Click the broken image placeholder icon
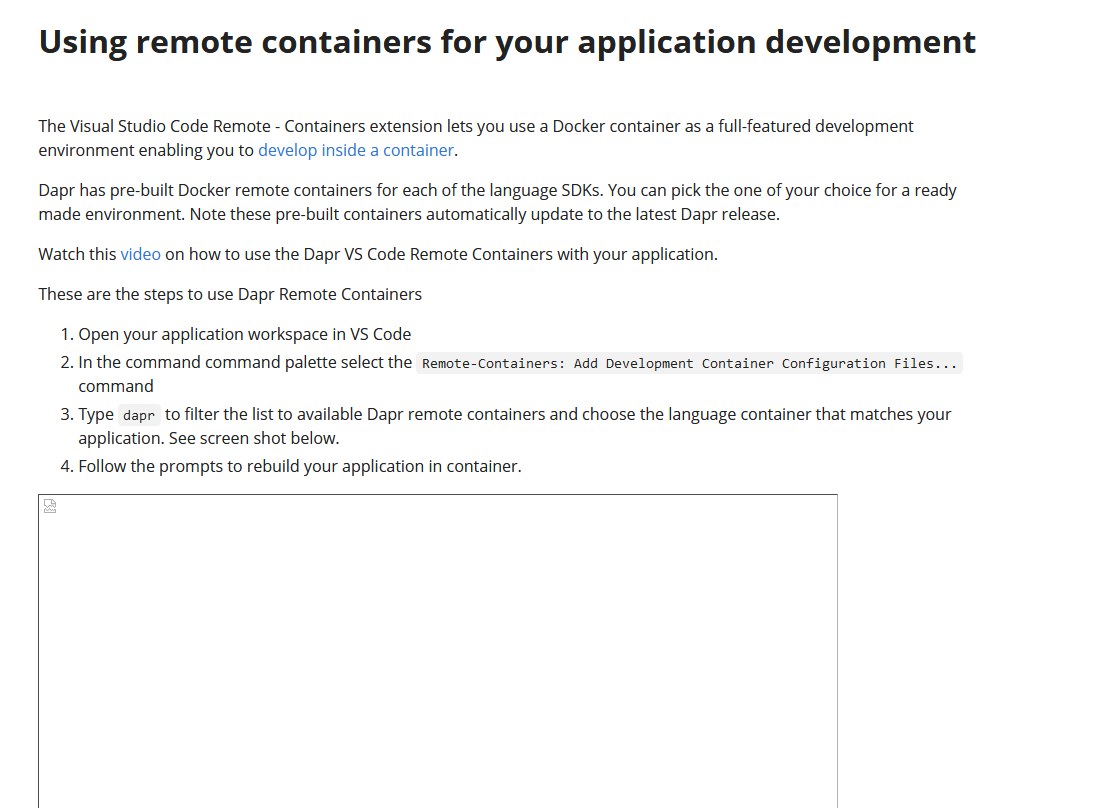This screenshot has width=1113, height=808. (x=49, y=506)
